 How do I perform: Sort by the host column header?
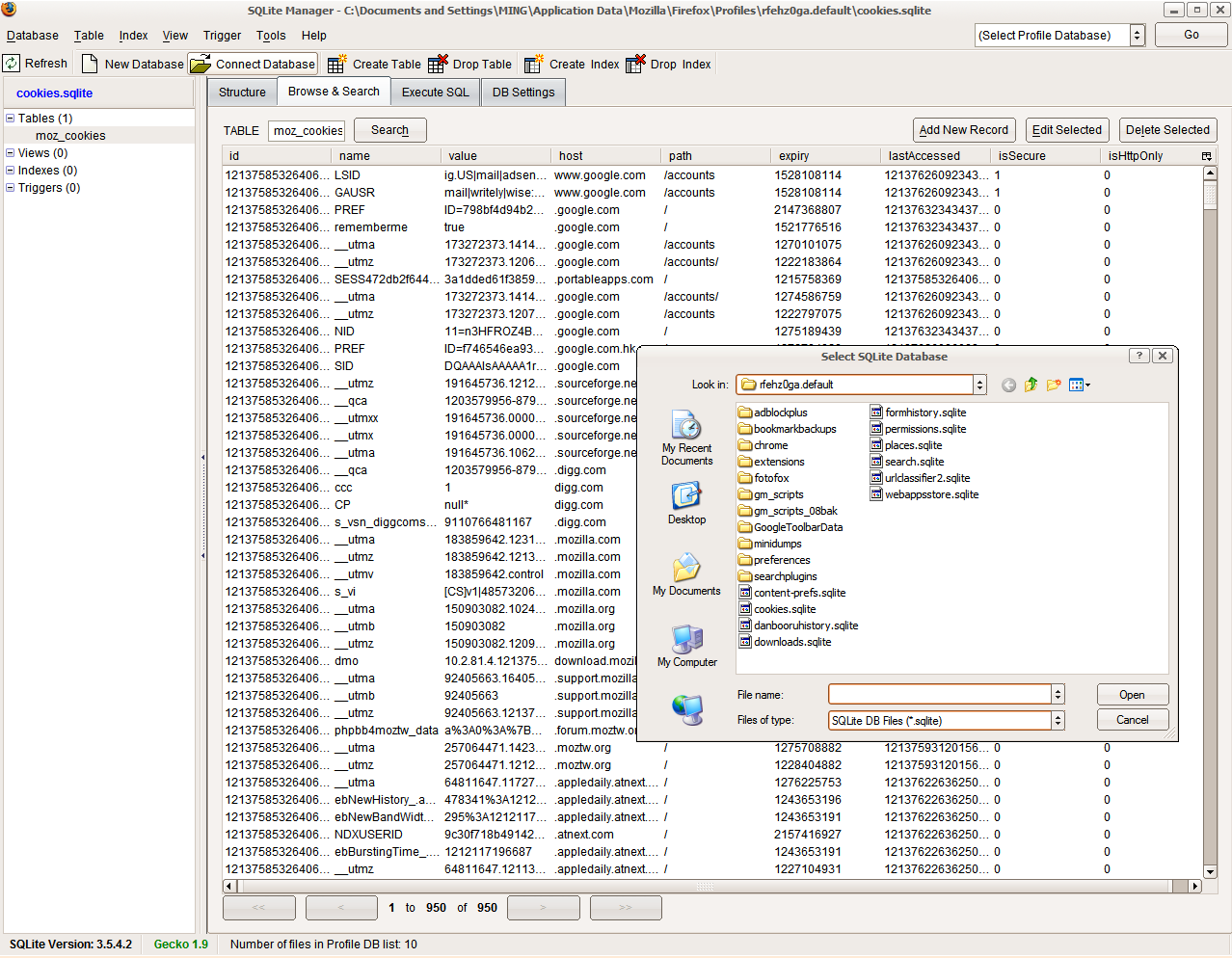pyautogui.click(x=605, y=155)
